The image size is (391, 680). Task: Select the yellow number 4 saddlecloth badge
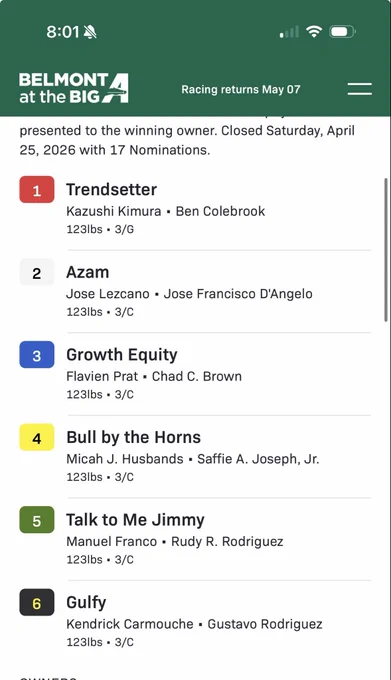(37, 437)
